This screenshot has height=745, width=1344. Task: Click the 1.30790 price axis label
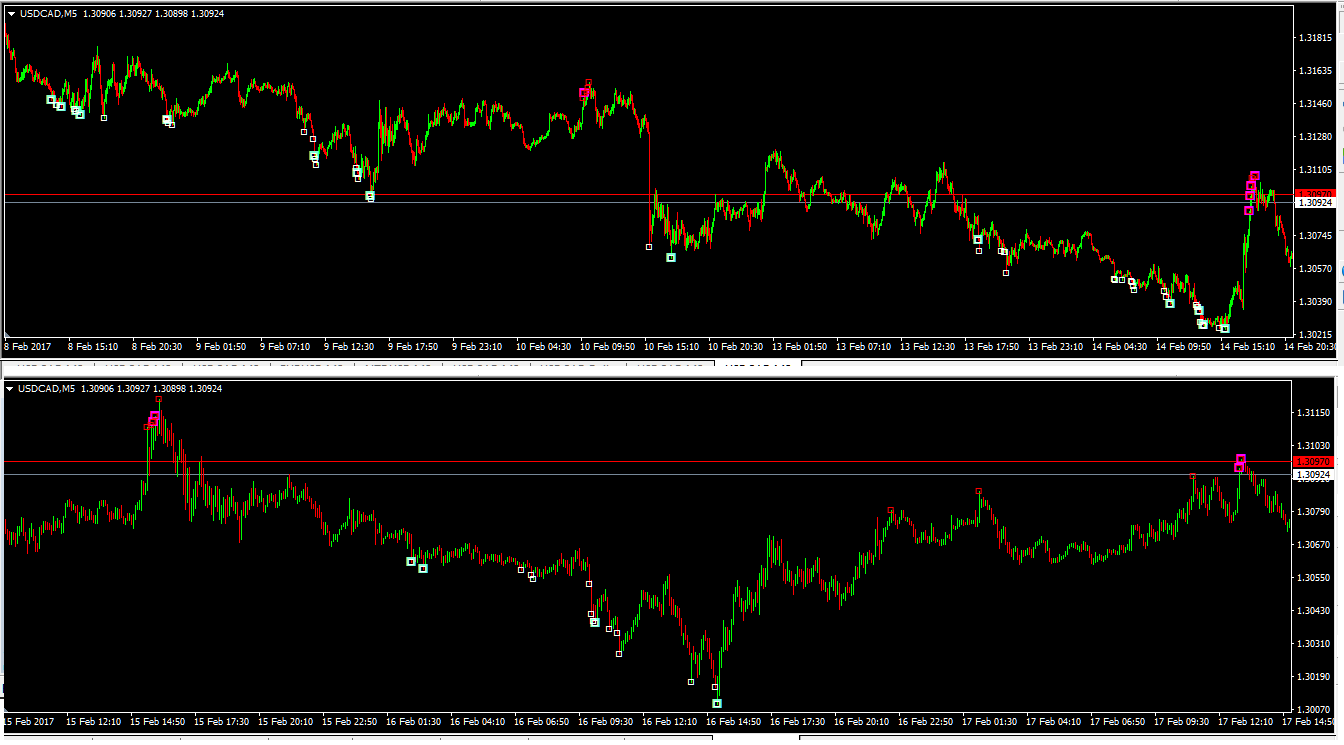pyautogui.click(x=1315, y=512)
